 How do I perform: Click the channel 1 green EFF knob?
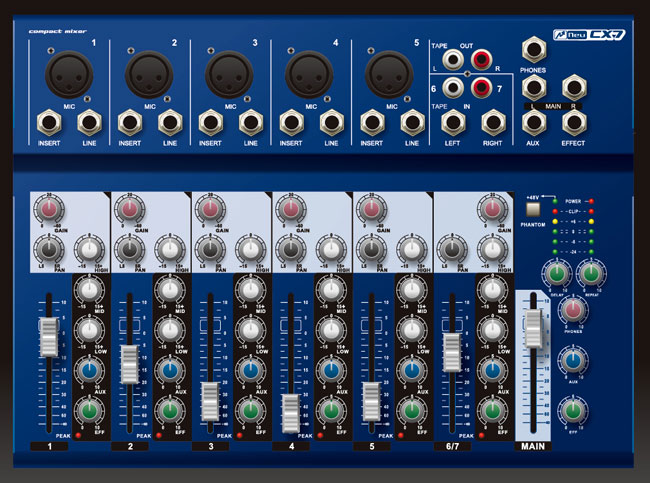click(x=91, y=408)
